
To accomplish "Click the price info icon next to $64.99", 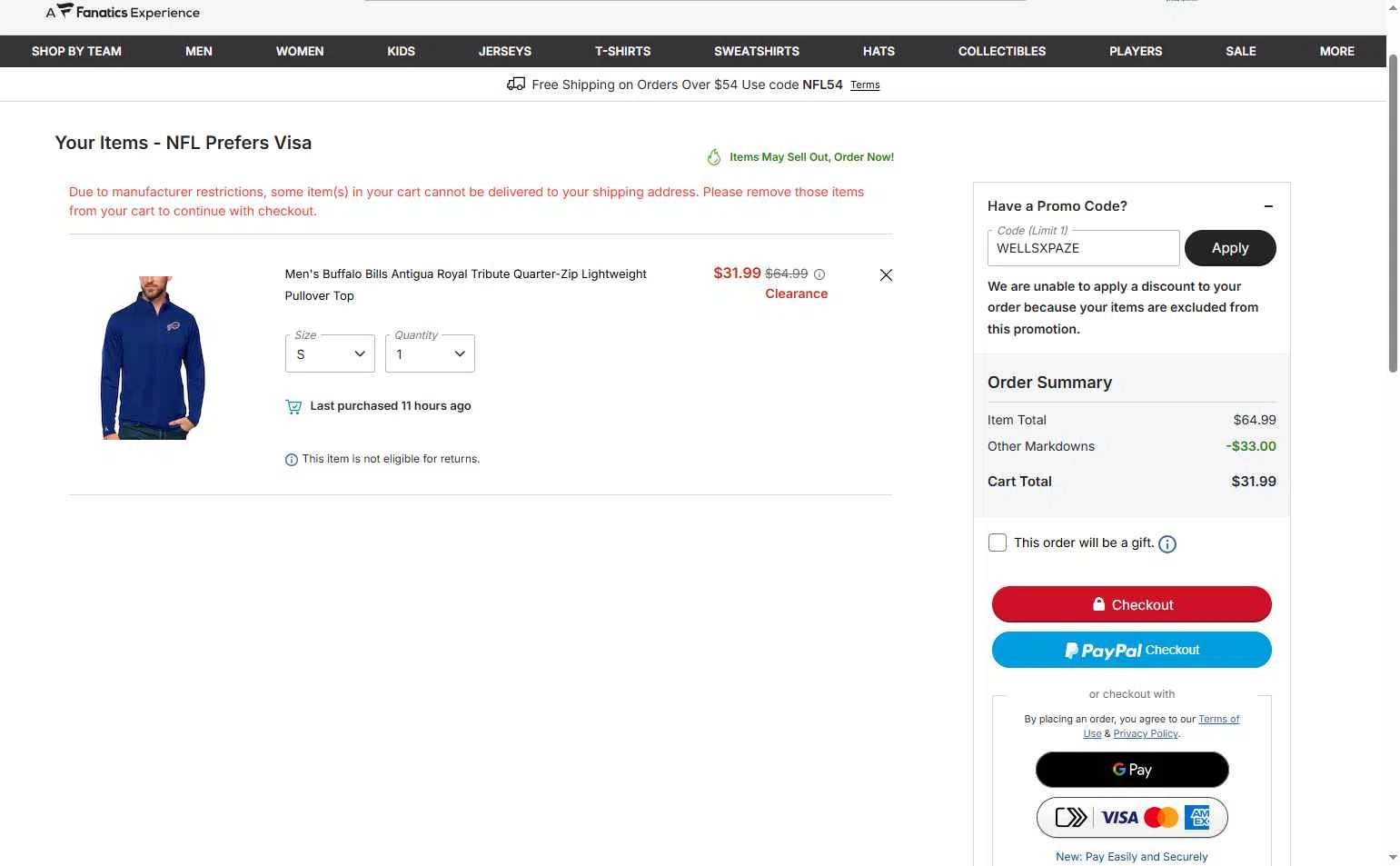I will 819,274.
